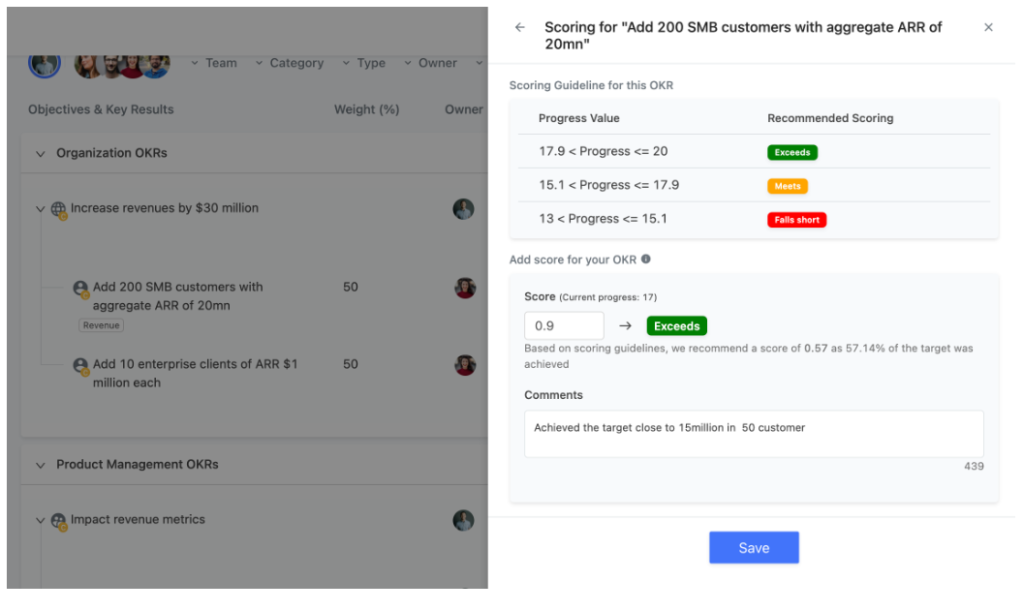Open the Increase revenues by $30 million objective
1024x612 pixels.
coord(165,208)
